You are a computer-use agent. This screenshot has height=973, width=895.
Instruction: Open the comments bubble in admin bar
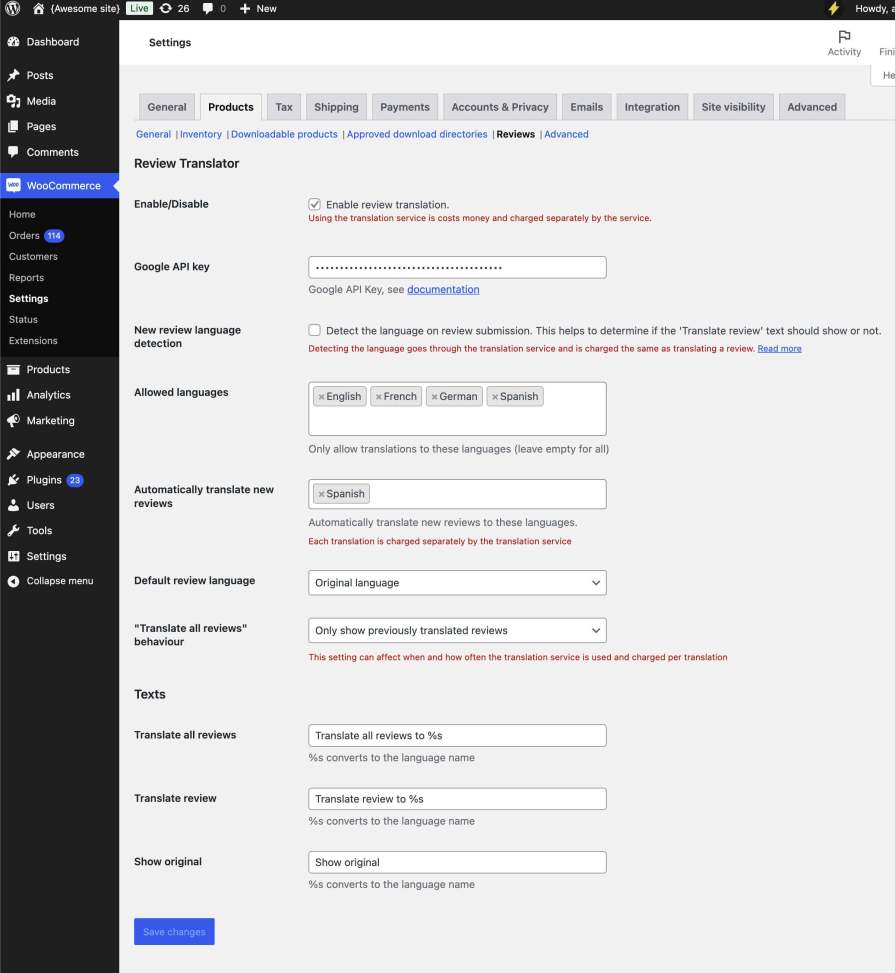coord(208,9)
